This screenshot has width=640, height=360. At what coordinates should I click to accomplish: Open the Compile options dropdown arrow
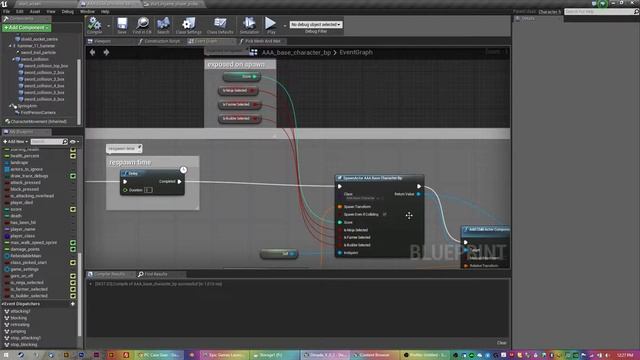click(x=108, y=26)
